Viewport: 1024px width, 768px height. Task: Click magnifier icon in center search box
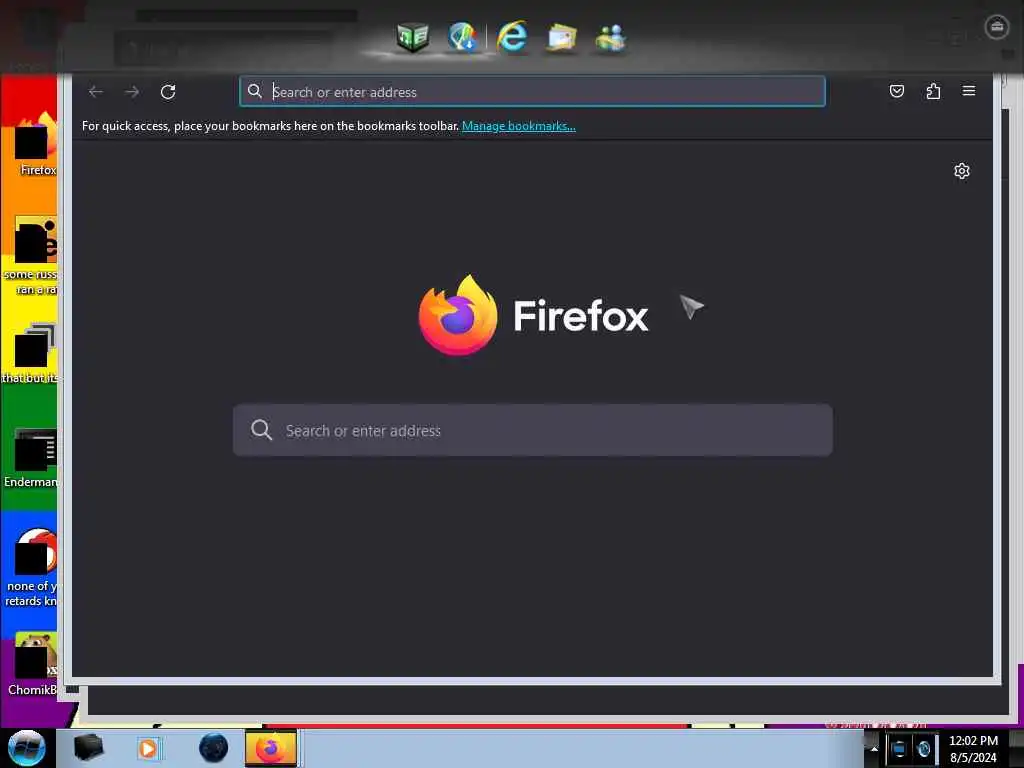point(261,430)
